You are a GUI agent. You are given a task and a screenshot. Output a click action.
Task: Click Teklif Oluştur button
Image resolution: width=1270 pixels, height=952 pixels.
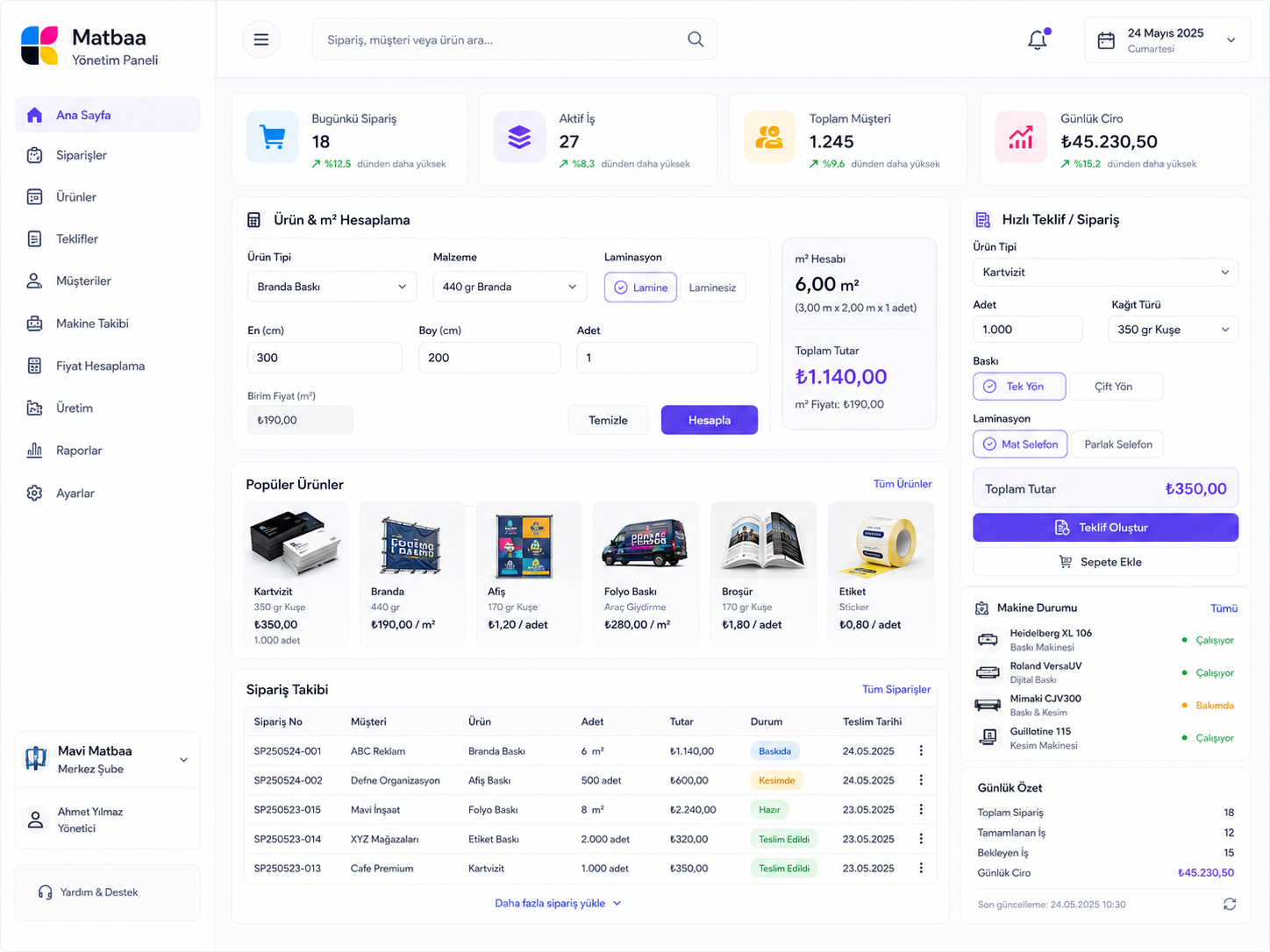pos(1105,528)
